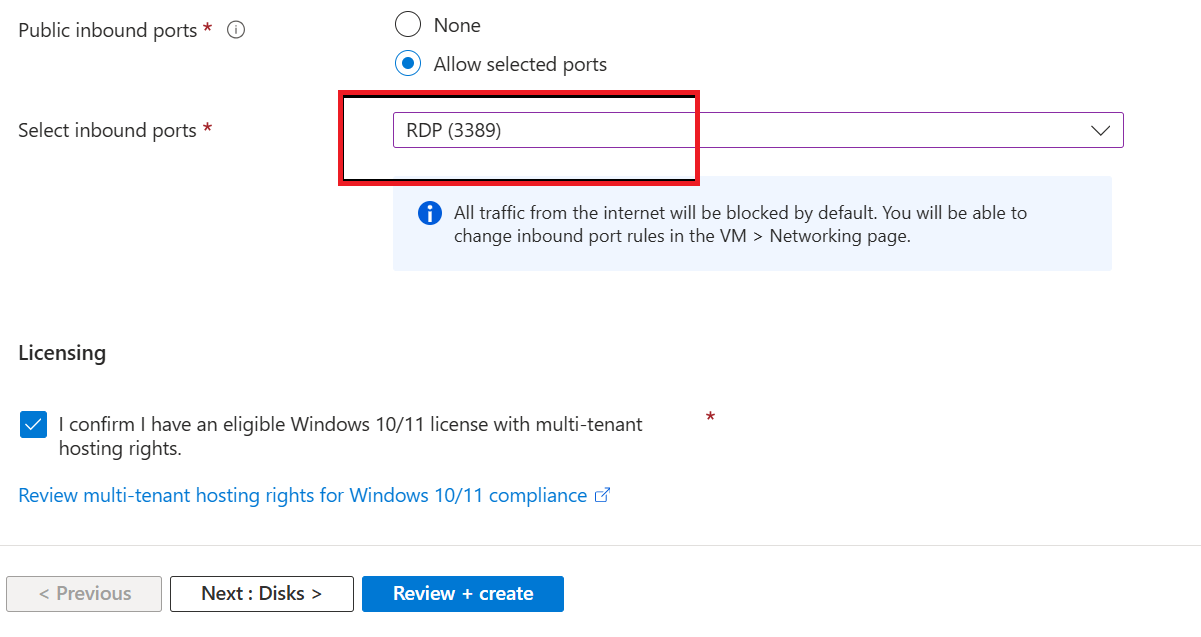Click the external link icon after the compliance link
Viewport: 1201px width, 637px height.
(x=603, y=495)
